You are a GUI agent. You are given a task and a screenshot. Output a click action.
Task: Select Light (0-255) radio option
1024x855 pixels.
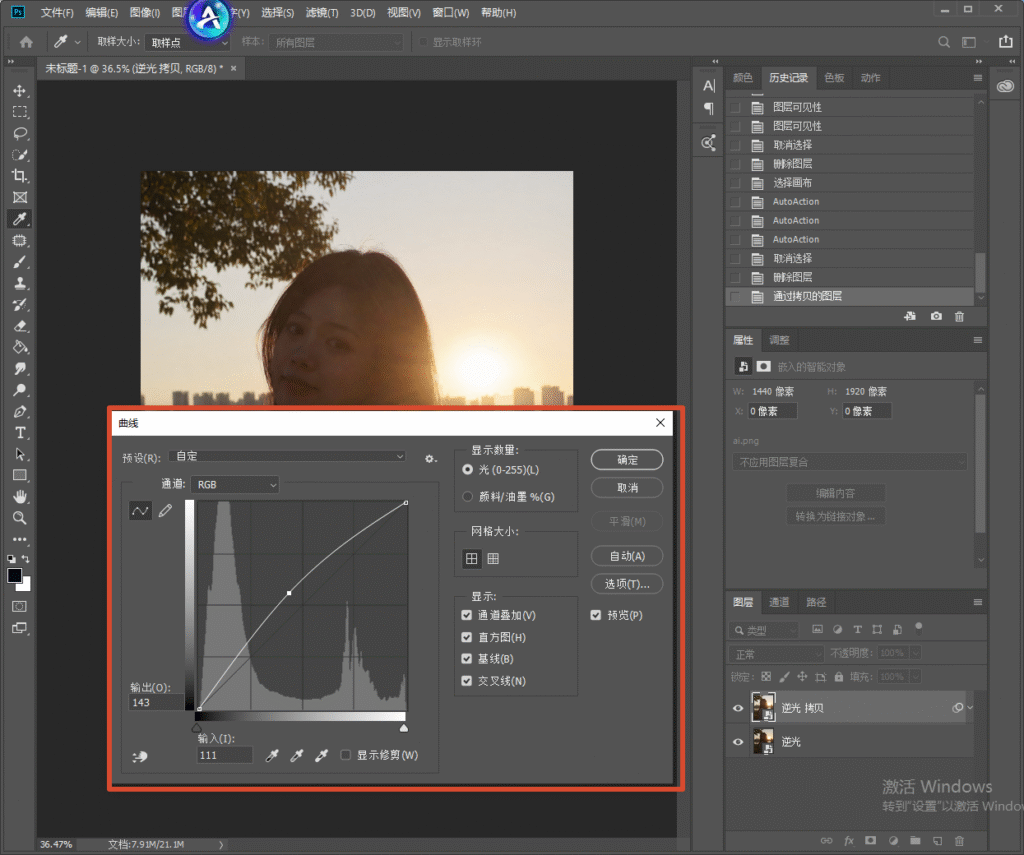click(468, 470)
